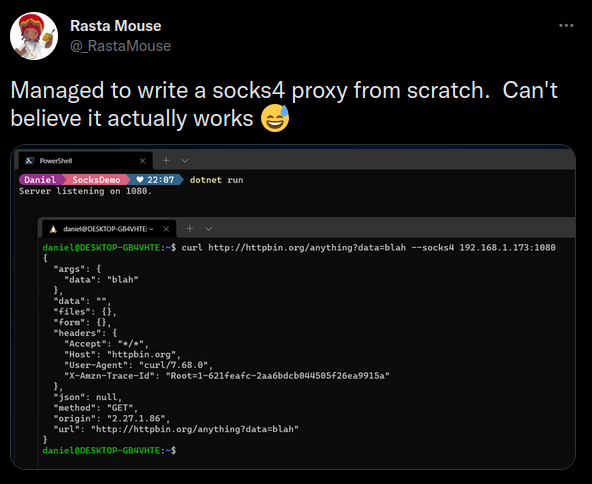Click the Daniel prompt segment
The height and width of the screenshot is (484, 592).
[x=40, y=180]
